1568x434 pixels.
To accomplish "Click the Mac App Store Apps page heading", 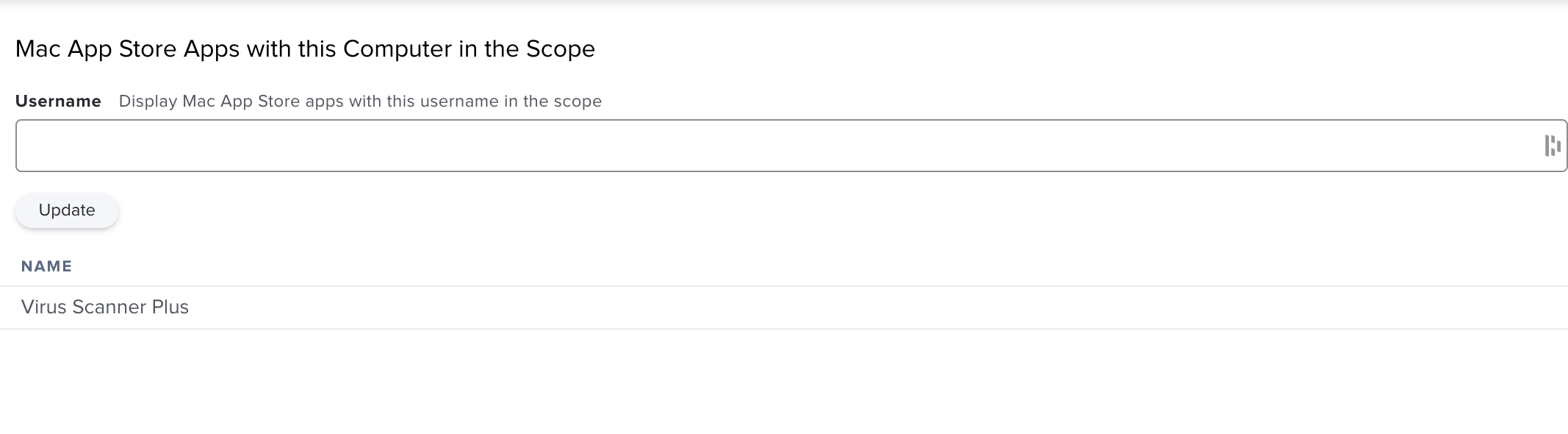I will coord(305,49).
